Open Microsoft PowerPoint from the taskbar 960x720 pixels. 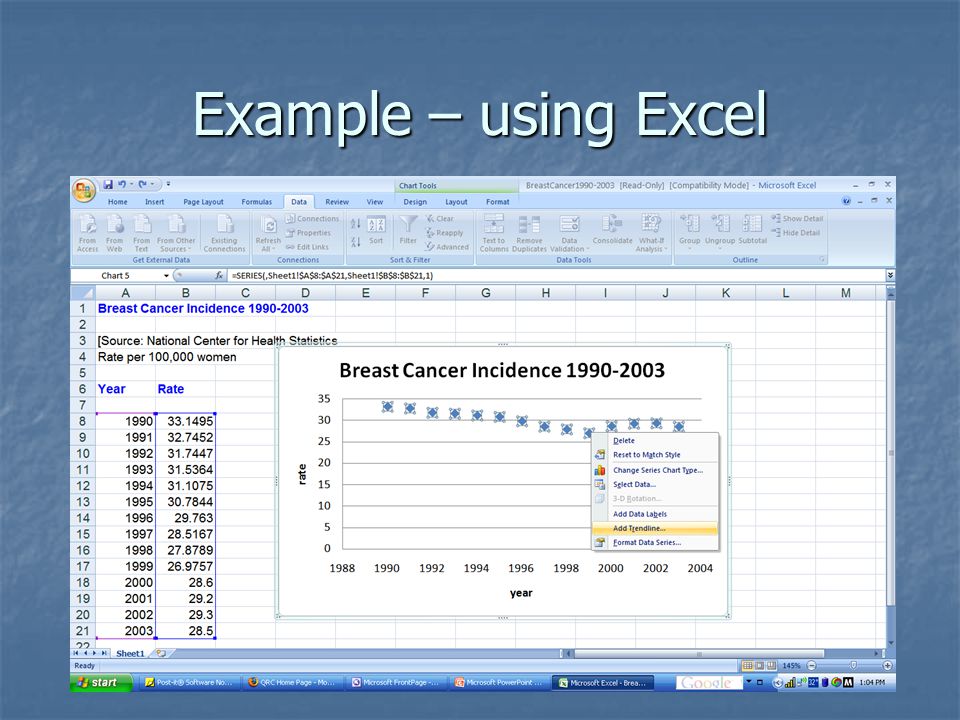pyautogui.click(x=499, y=683)
